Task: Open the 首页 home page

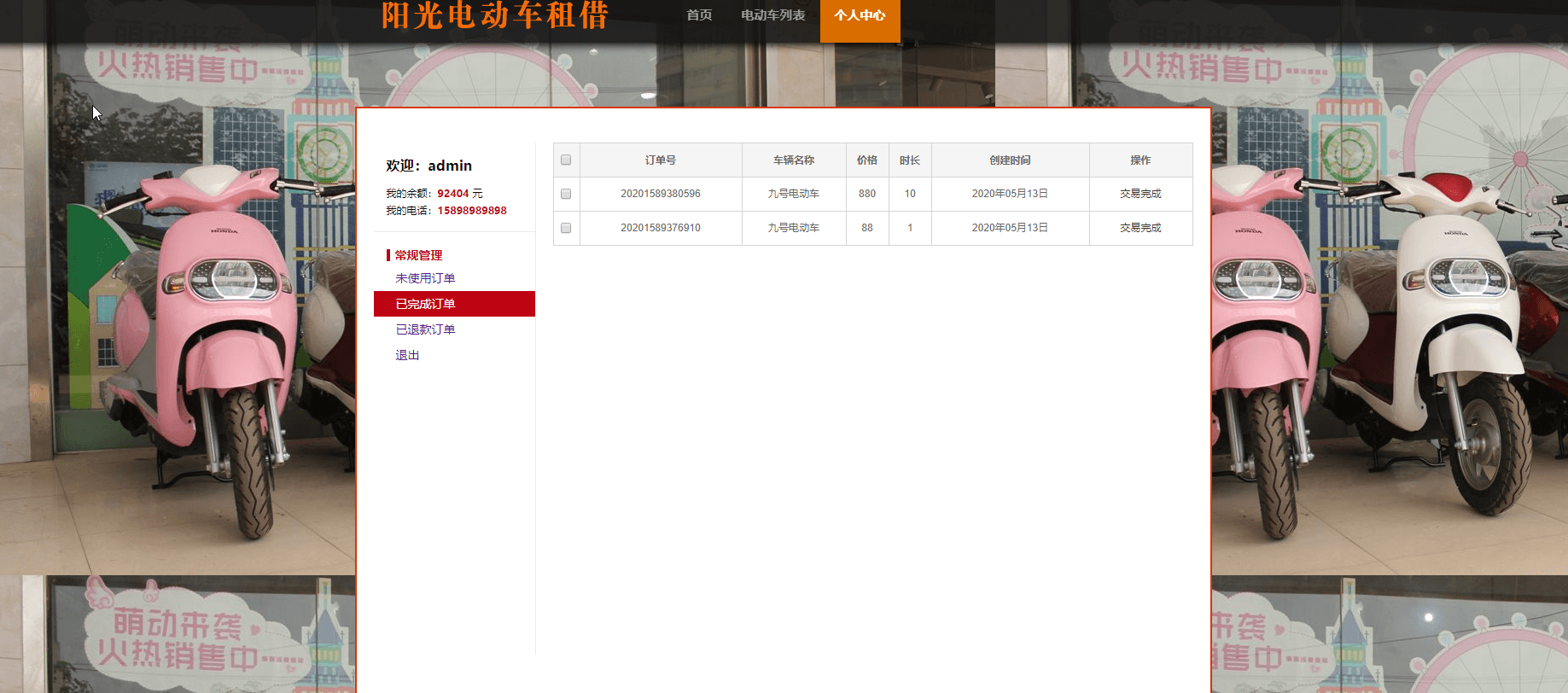Action: (699, 15)
